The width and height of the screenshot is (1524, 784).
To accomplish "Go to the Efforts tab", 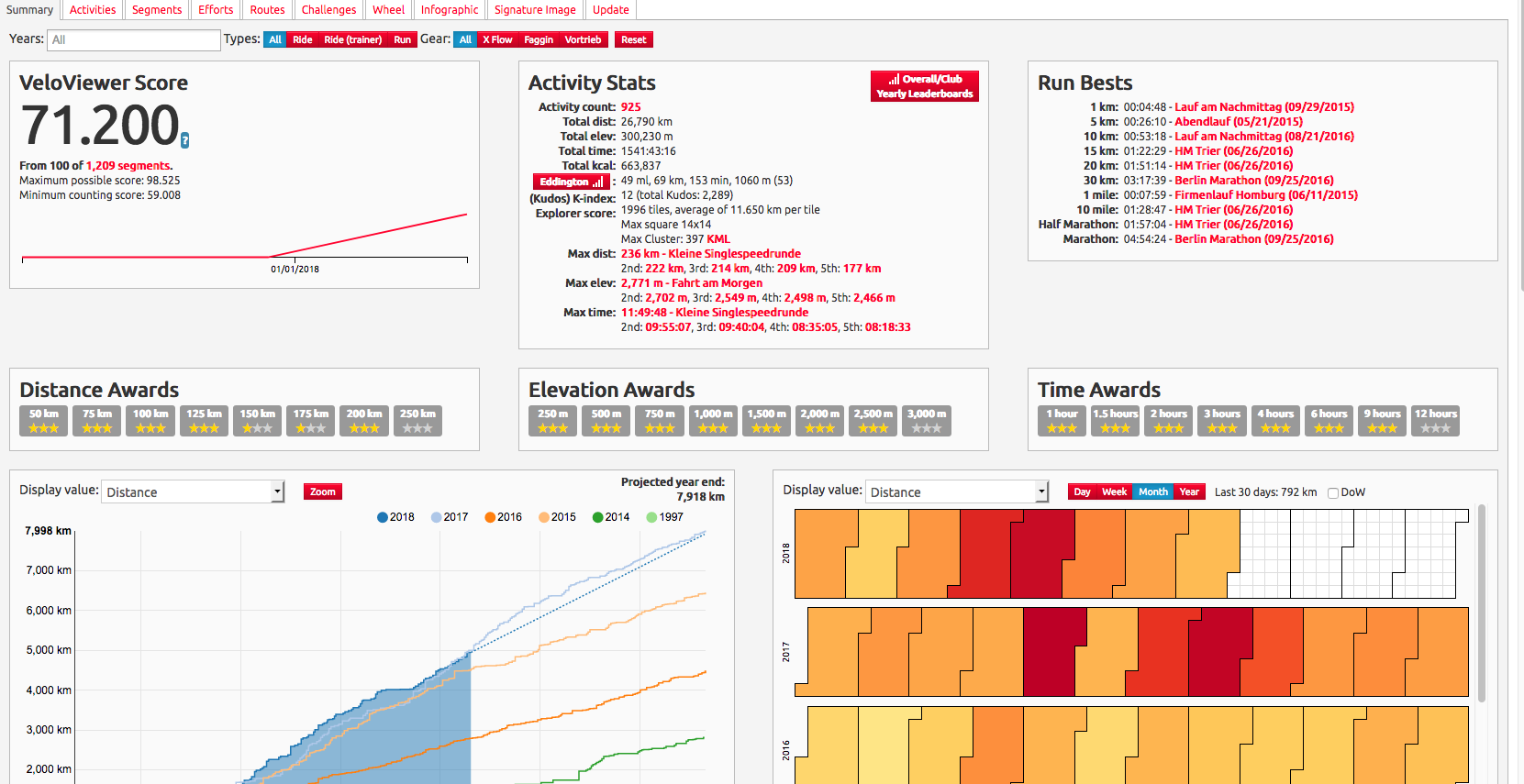I will pos(216,10).
